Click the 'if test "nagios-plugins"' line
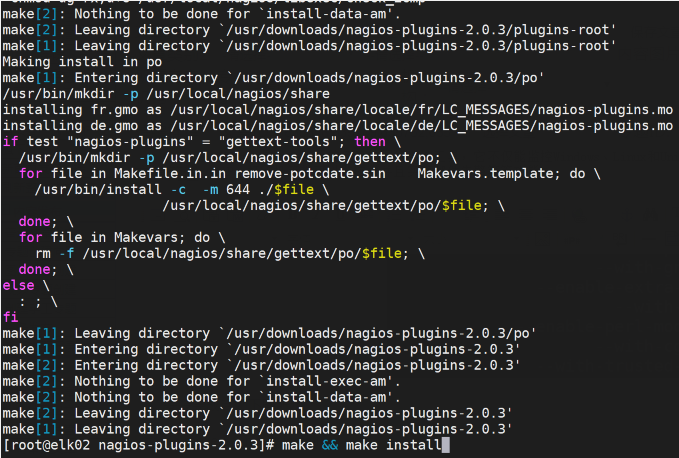Viewport: 679px width, 458px height. pyautogui.click(x=202, y=142)
